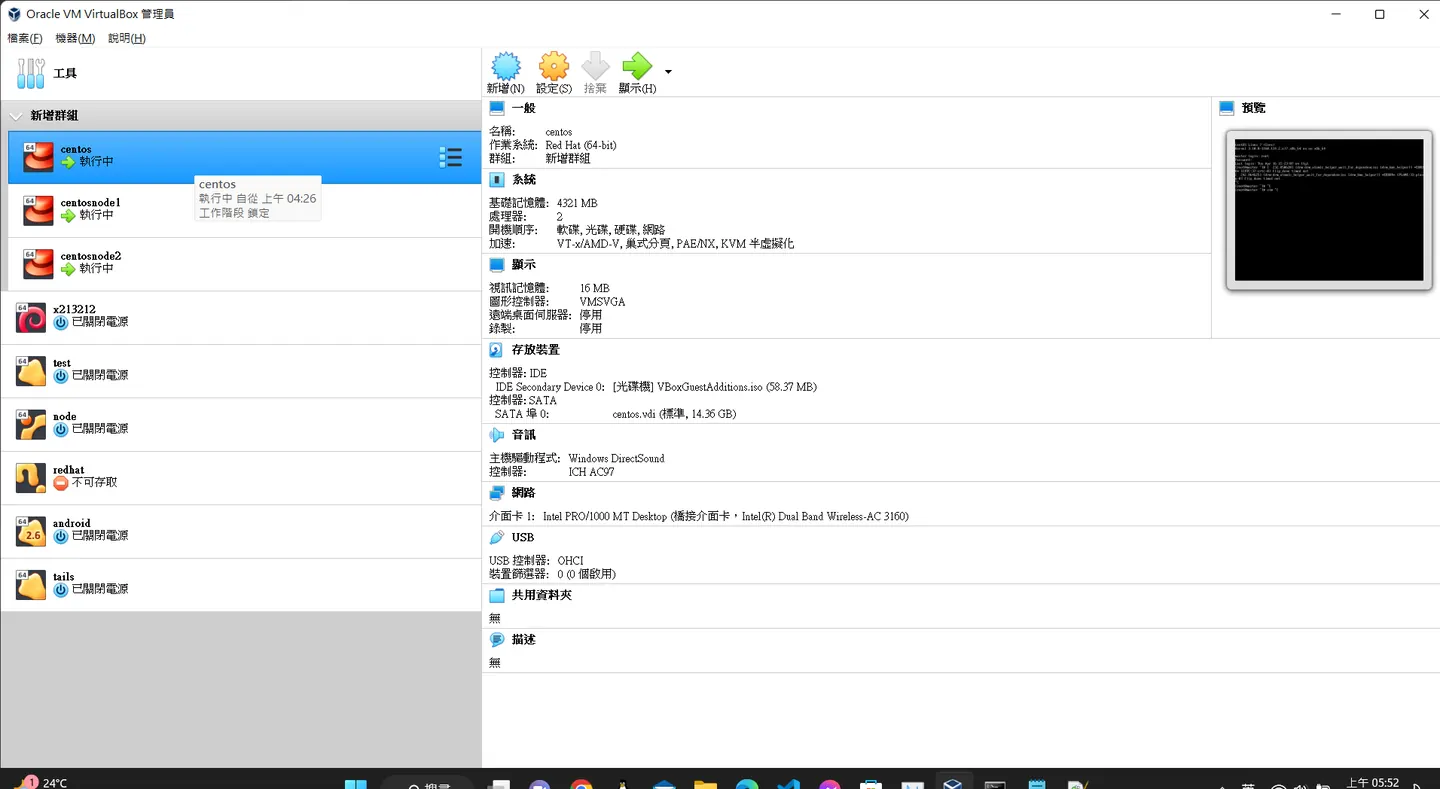Open the 說明(H) menu
The width and height of the screenshot is (1440, 789).
(127, 38)
